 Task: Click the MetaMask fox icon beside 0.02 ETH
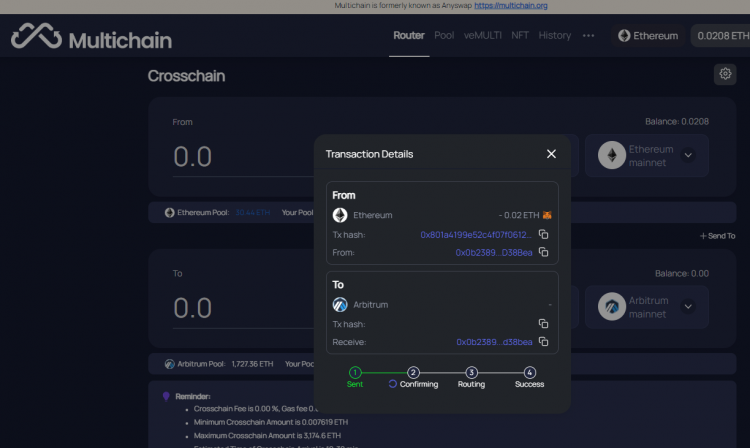(x=548, y=215)
